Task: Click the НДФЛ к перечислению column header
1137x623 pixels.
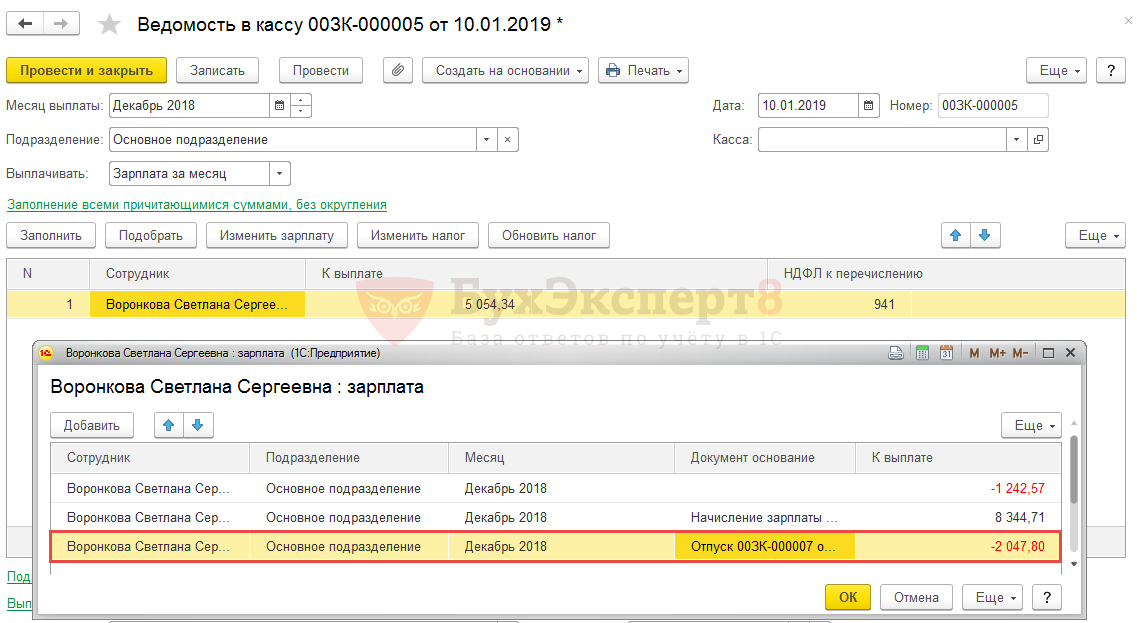Action: (x=946, y=273)
